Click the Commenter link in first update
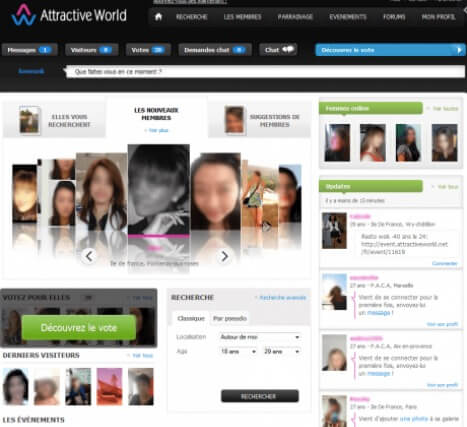Image resolution: width=467 pixels, height=427 pixels. (445, 264)
